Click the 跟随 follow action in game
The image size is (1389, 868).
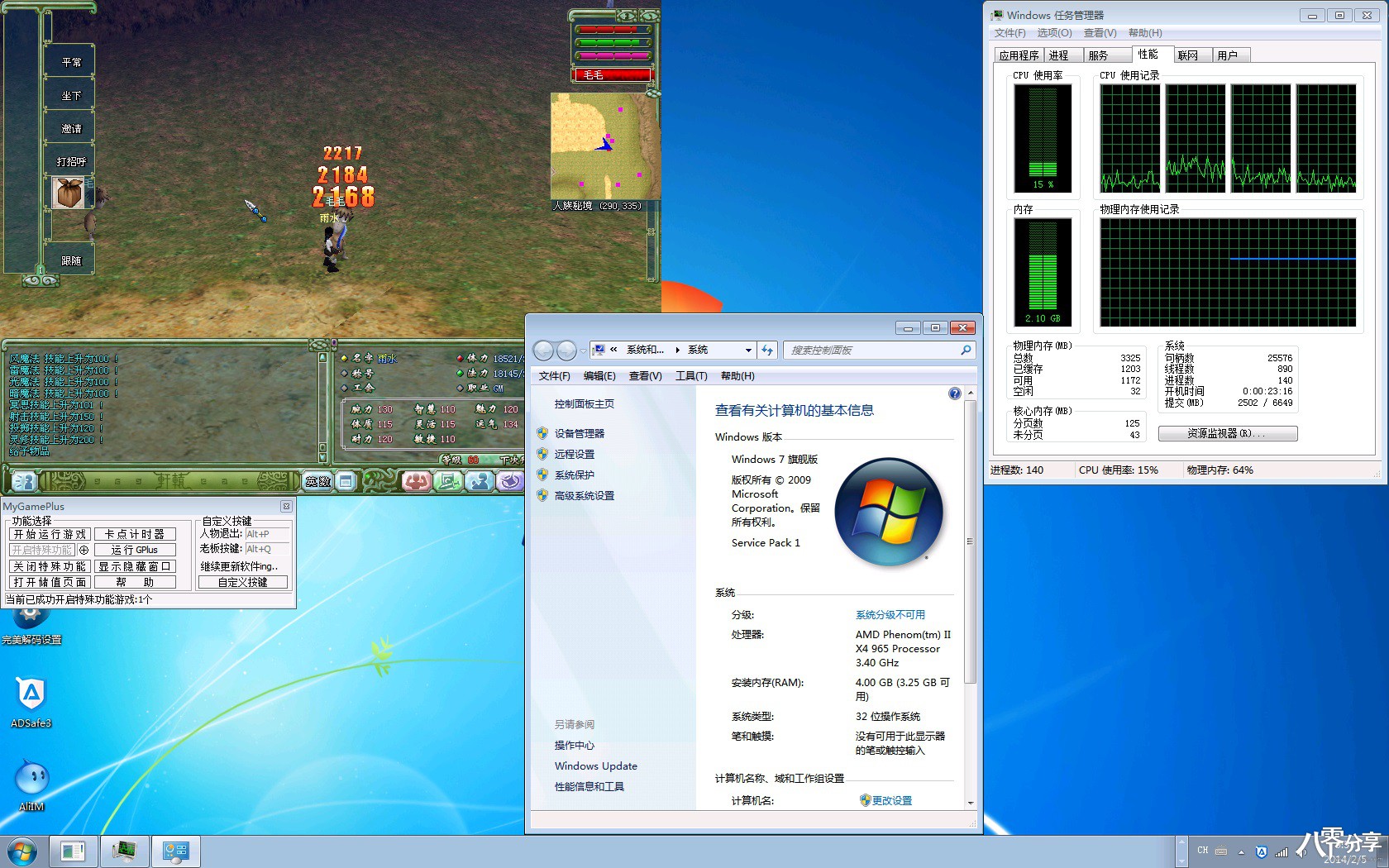(x=70, y=260)
